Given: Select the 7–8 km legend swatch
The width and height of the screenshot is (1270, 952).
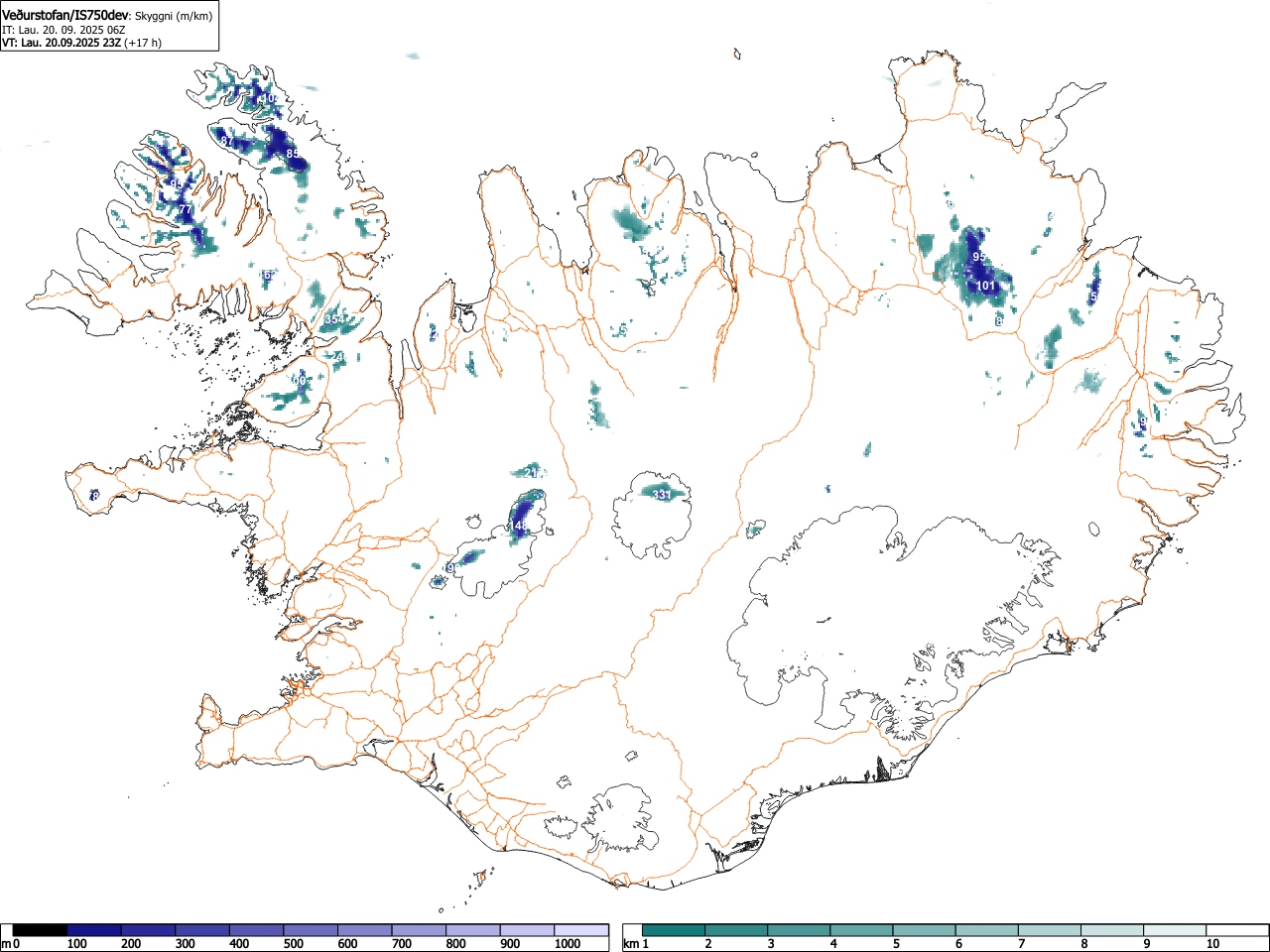Looking at the screenshot, I should click(x=1049, y=930).
